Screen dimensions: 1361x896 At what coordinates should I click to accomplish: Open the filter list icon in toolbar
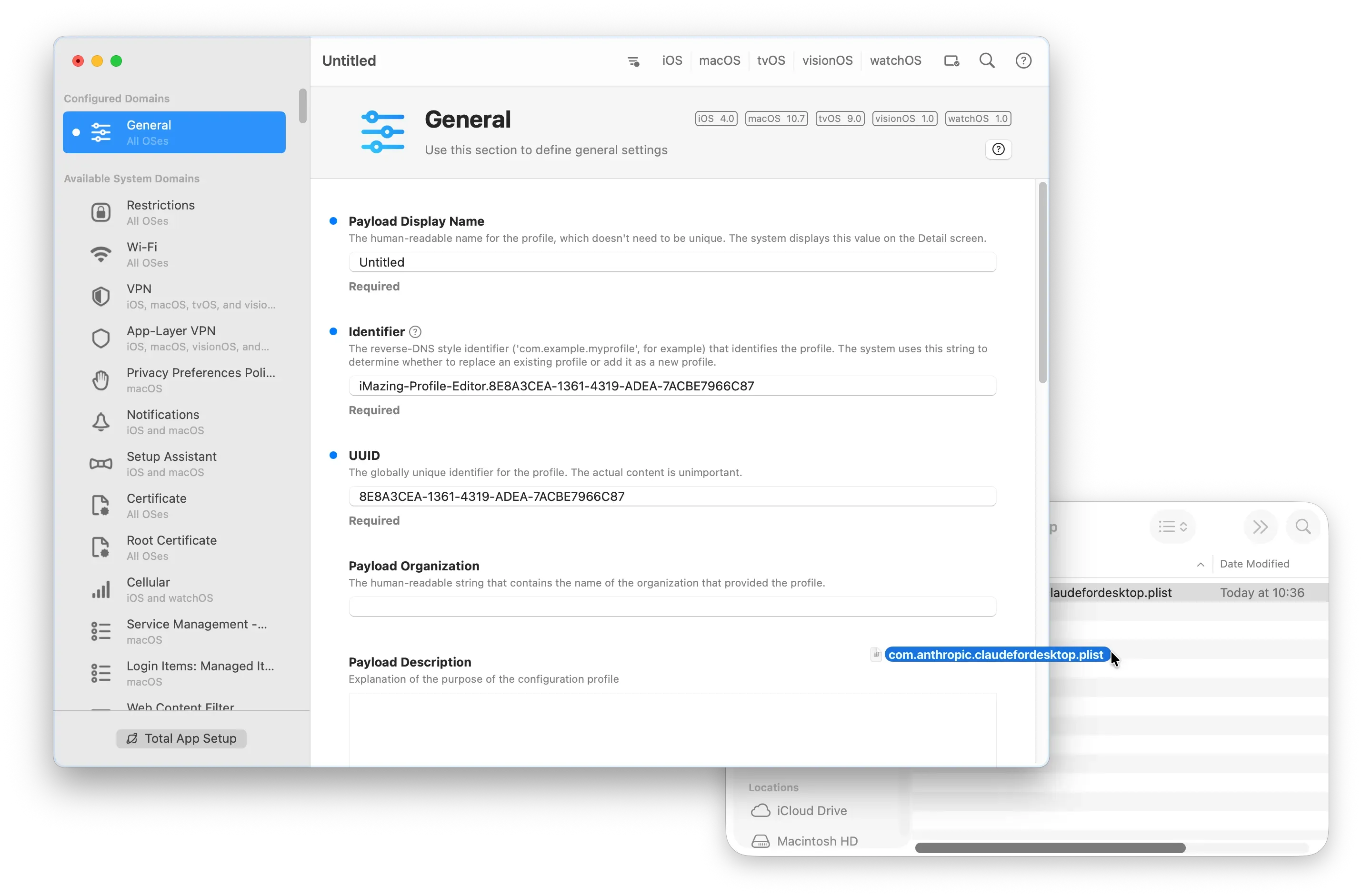coord(633,61)
